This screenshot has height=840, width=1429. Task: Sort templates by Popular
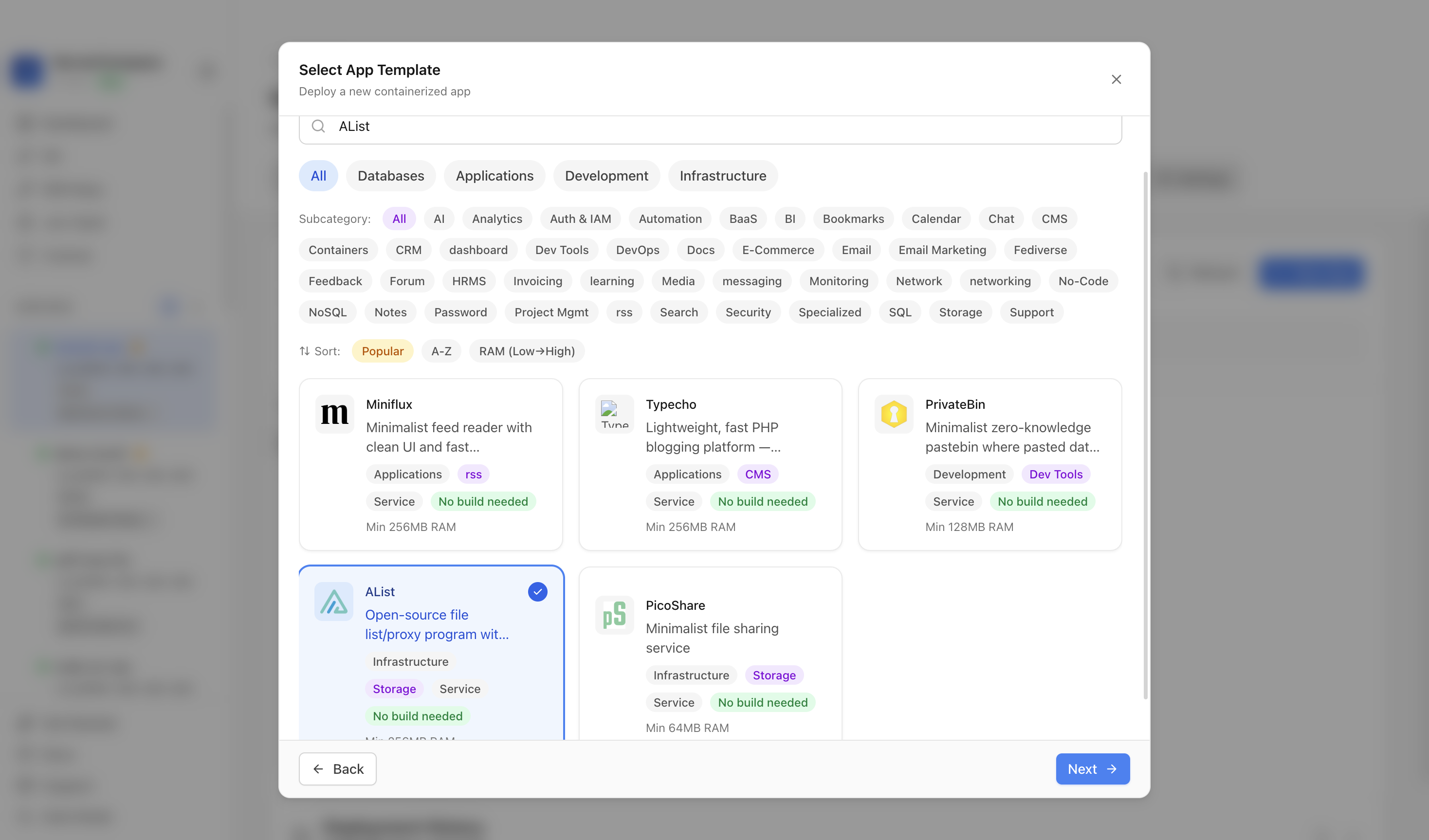pos(382,351)
